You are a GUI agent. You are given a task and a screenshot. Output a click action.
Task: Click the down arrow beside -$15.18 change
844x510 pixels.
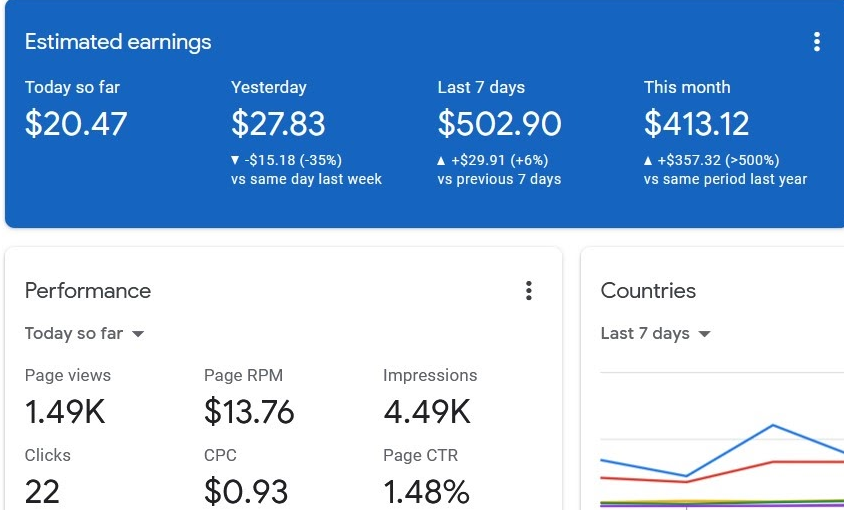pos(235,160)
